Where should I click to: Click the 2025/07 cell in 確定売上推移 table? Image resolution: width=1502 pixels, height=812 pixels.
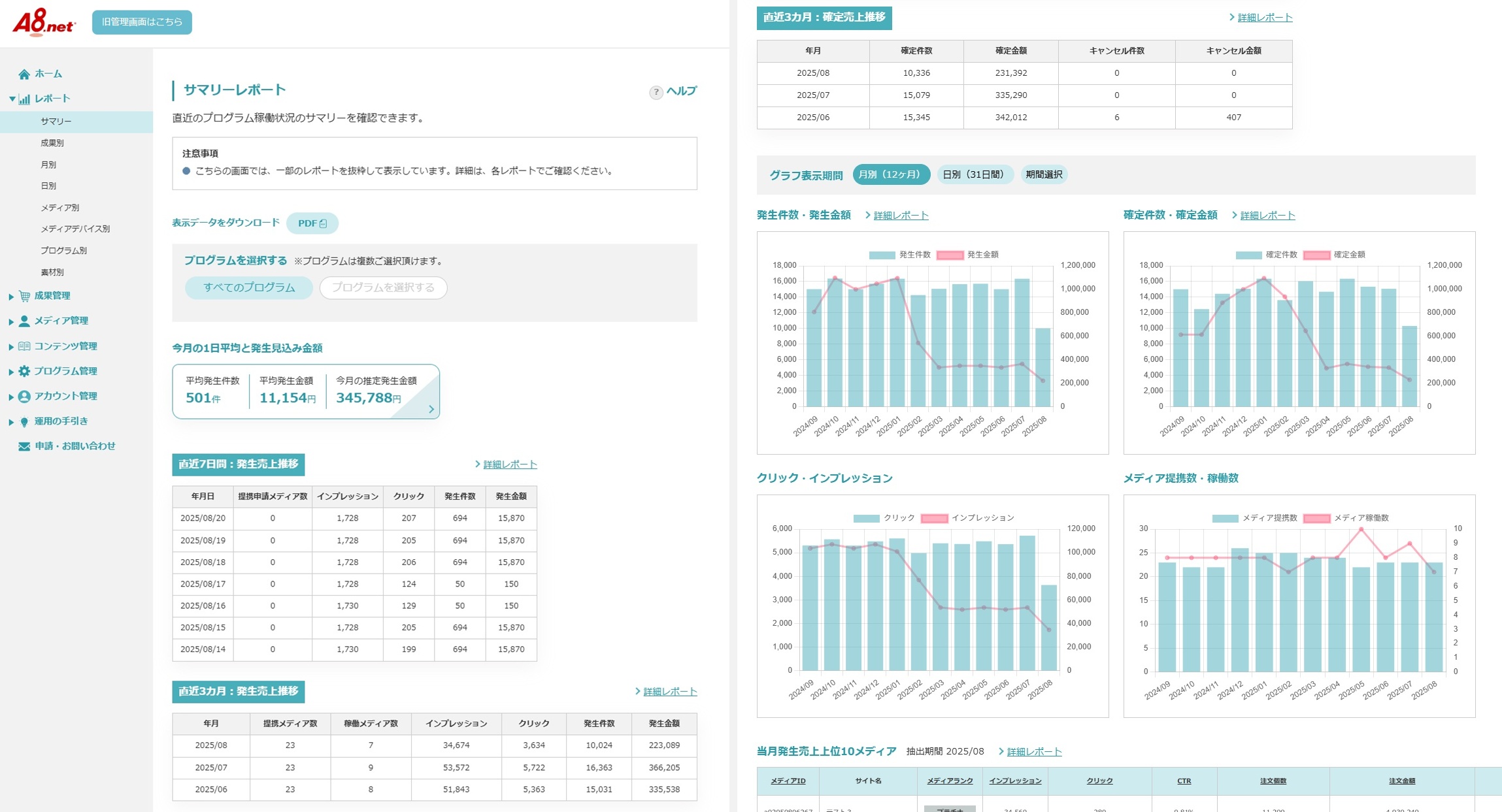point(813,95)
